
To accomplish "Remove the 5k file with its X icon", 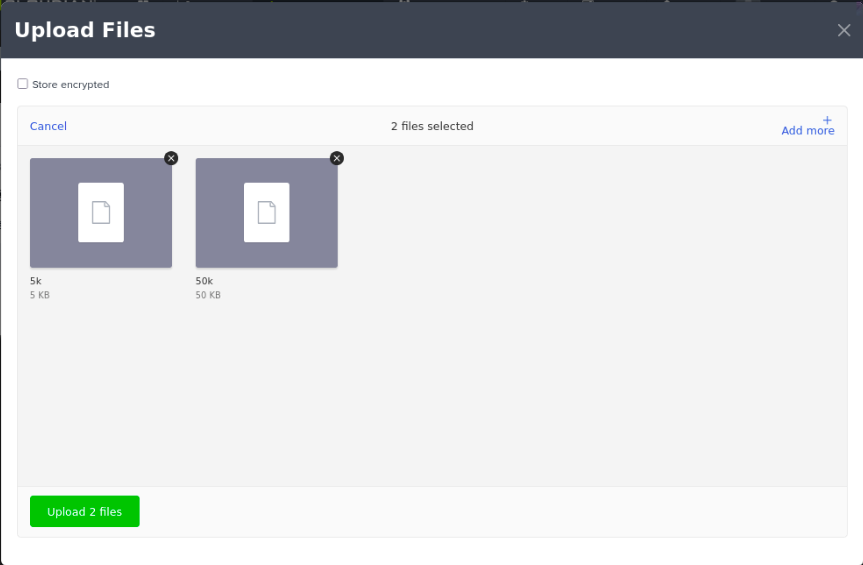I will [x=171, y=158].
